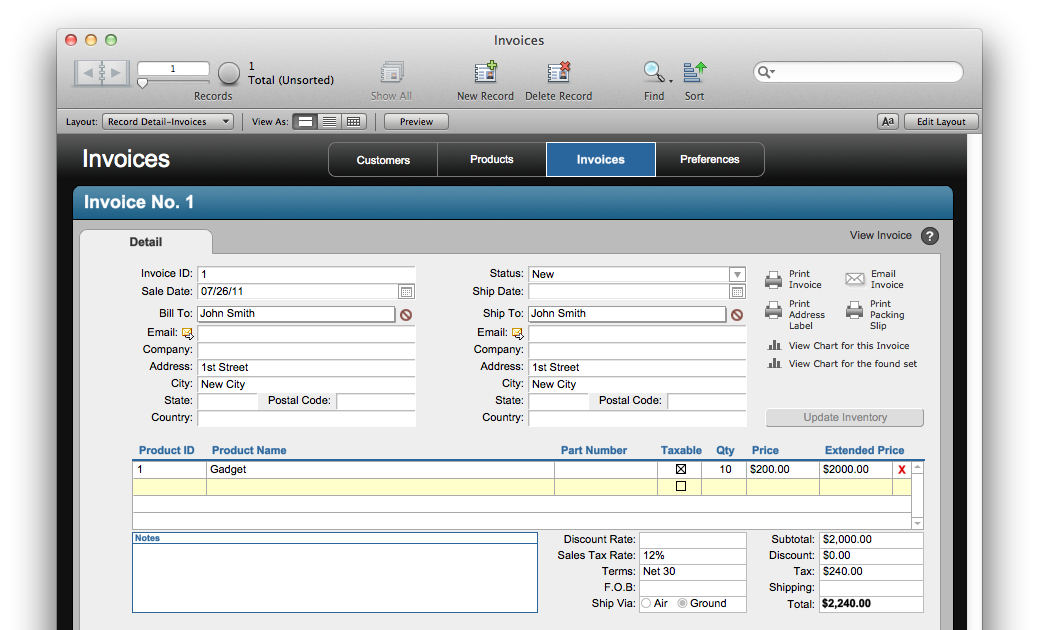Toggle the formatting bar Aa button
1039x630 pixels.
coord(888,121)
